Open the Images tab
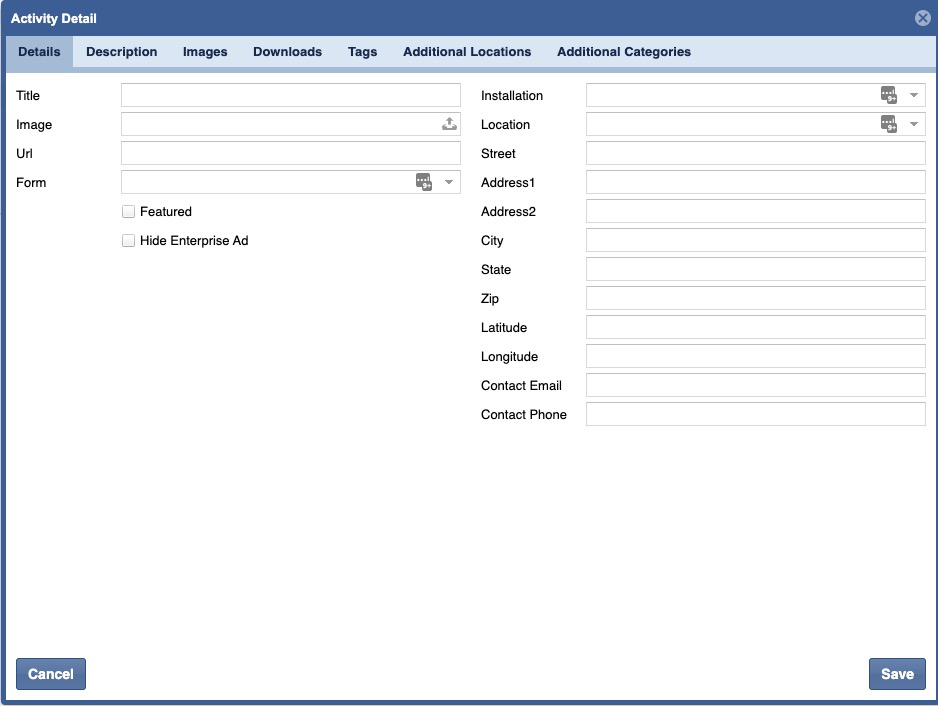The height and width of the screenshot is (706, 938). tap(205, 52)
